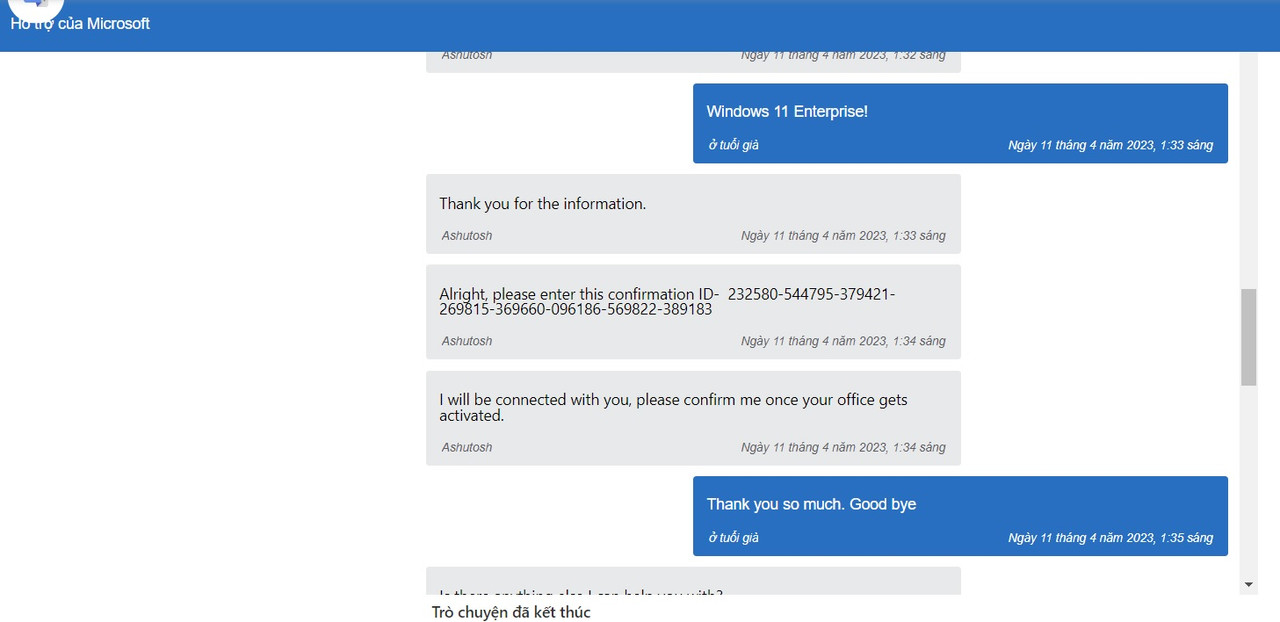The height and width of the screenshot is (622, 1280).
Task: Click the Microsoft Support logo icon
Action: [x=36, y=6]
